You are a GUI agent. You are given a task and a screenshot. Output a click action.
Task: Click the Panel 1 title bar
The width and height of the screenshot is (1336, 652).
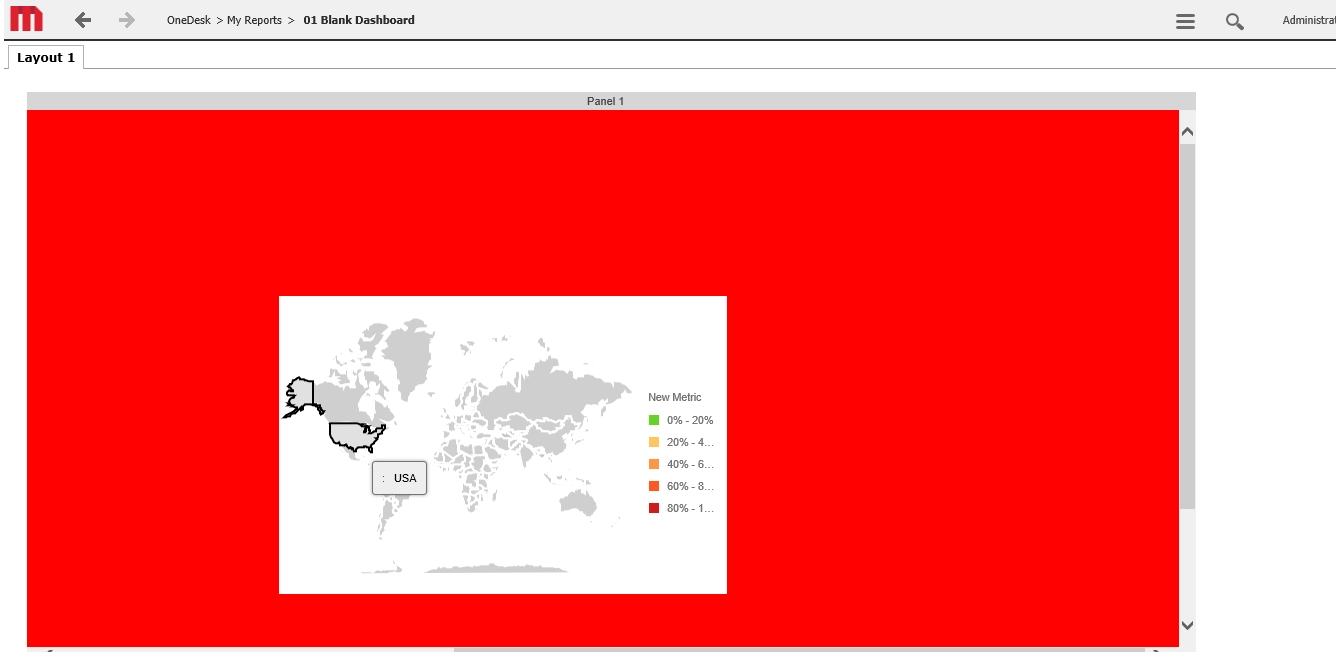click(x=605, y=101)
